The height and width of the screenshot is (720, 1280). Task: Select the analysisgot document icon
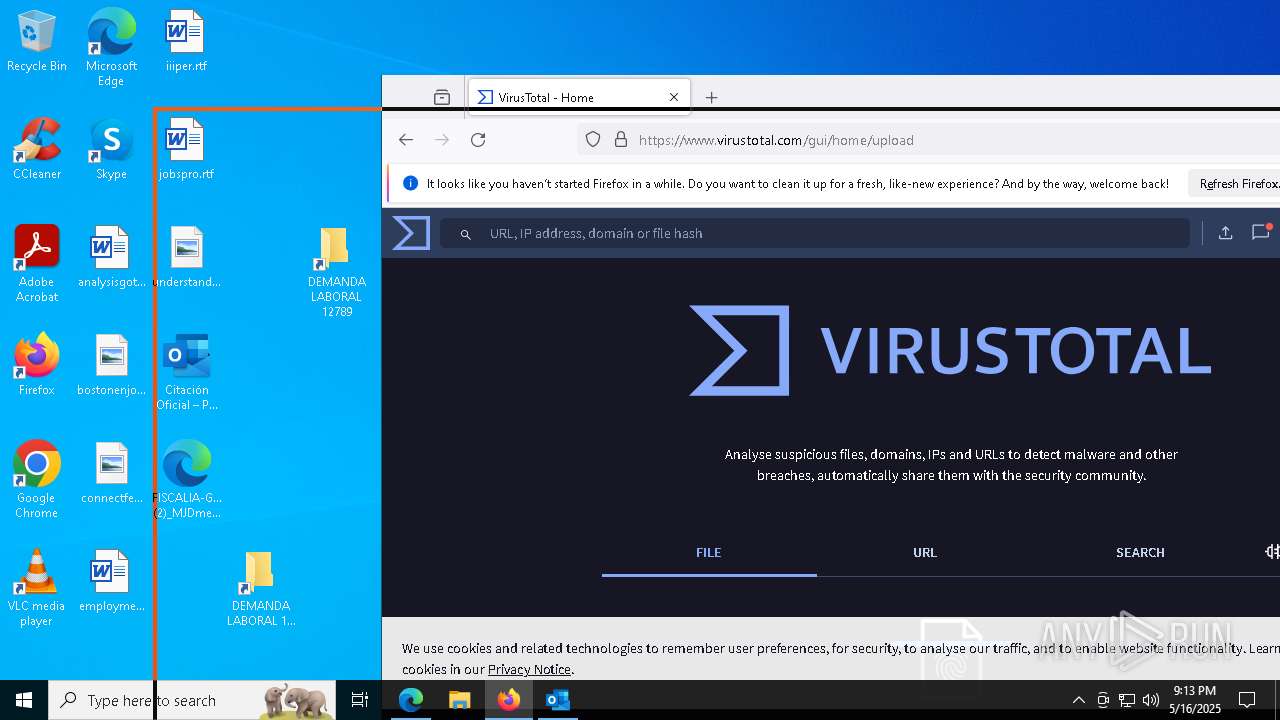111,258
